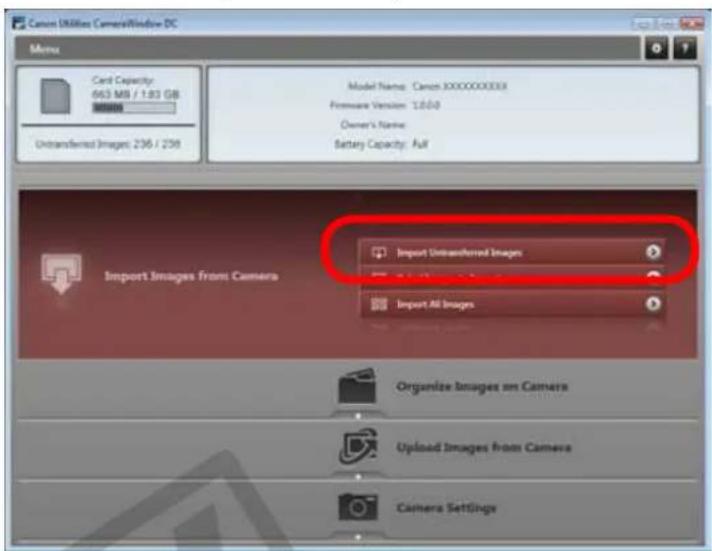This screenshot has height=551, width=712.
Task: Click the Card Capacity 663 MB value
Action: 135,94
